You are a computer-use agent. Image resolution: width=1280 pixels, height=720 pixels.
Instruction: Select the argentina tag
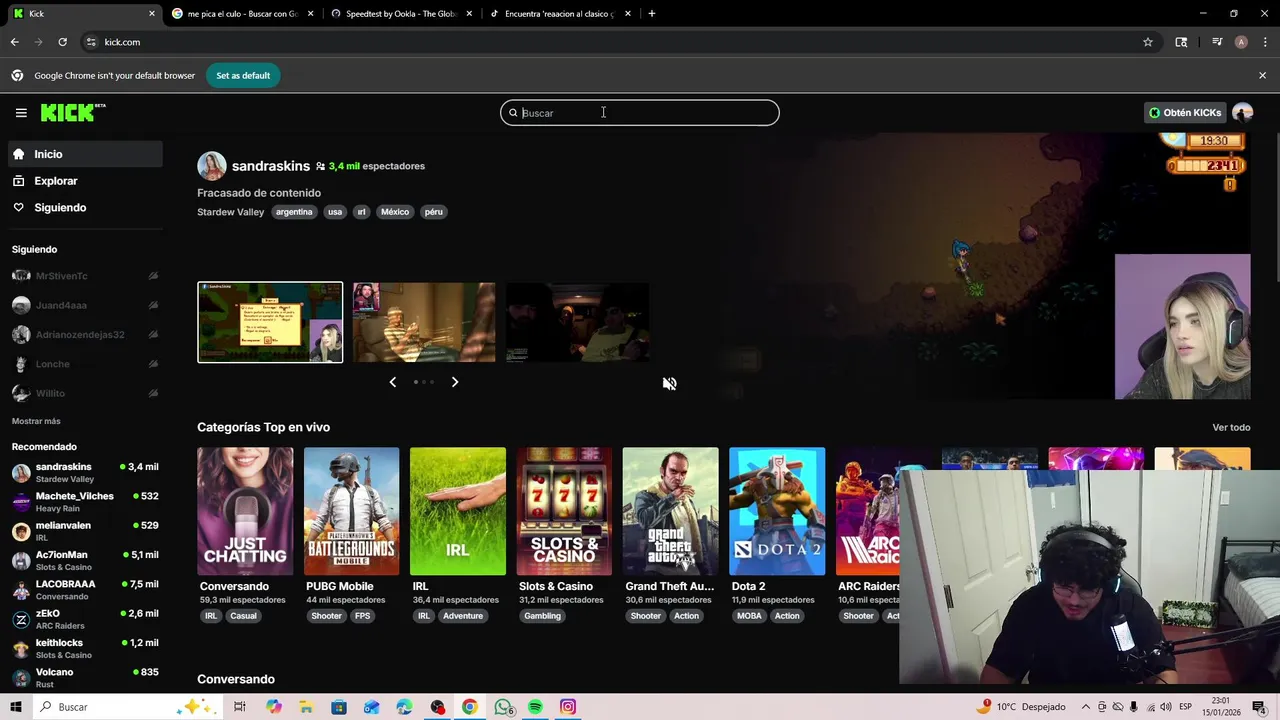coord(294,212)
